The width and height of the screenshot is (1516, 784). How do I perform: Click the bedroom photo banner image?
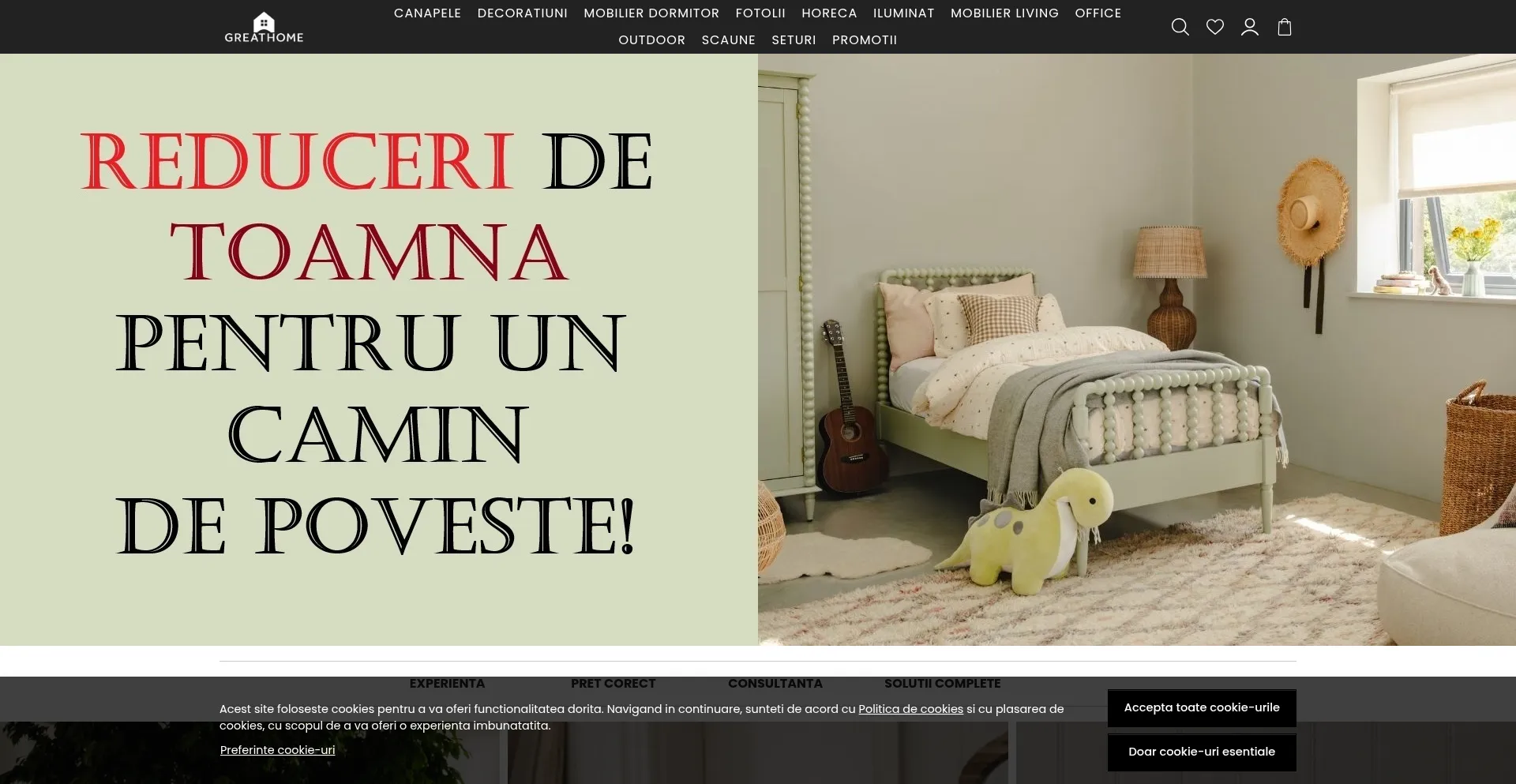click(1137, 350)
